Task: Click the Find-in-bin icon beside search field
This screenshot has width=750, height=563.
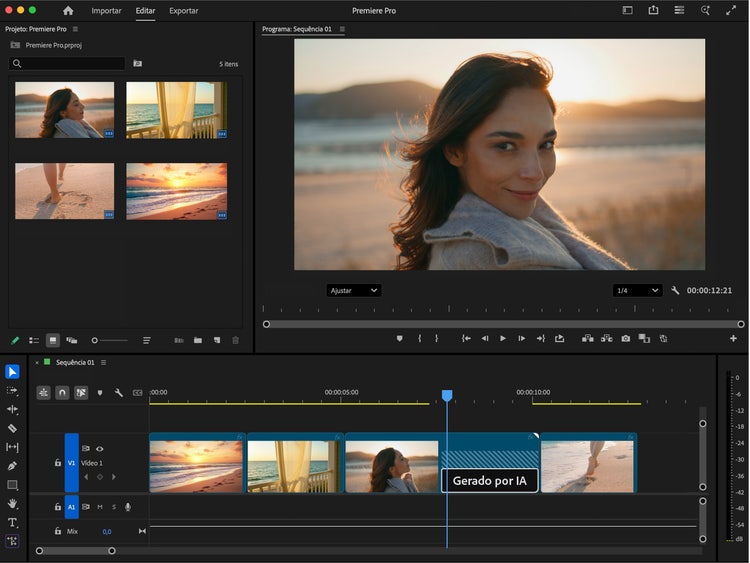Action: coord(137,63)
